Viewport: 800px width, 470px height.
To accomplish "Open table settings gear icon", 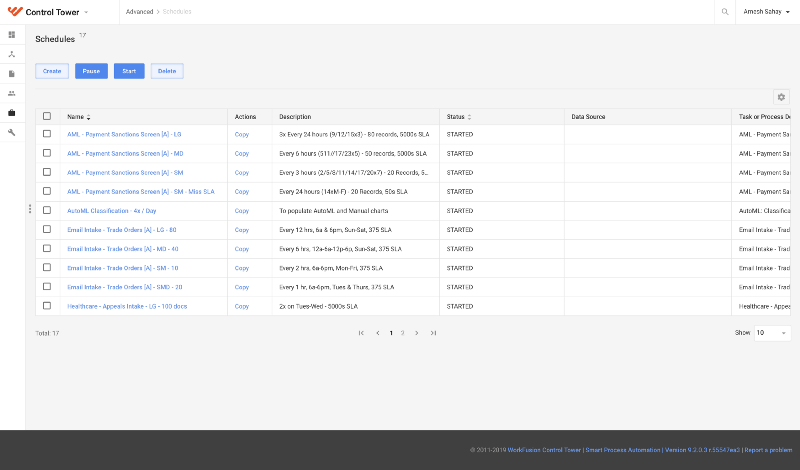I will tap(781, 97).
